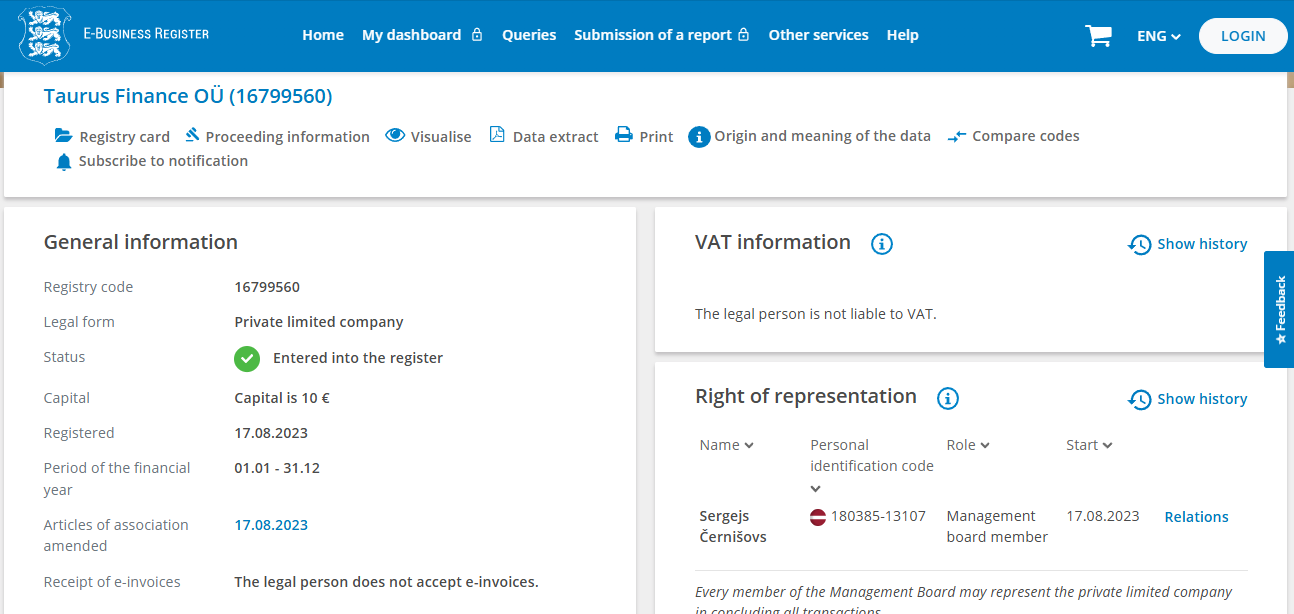Sort by the Name column chevron
This screenshot has width=1294, height=614.
tap(749, 446)
